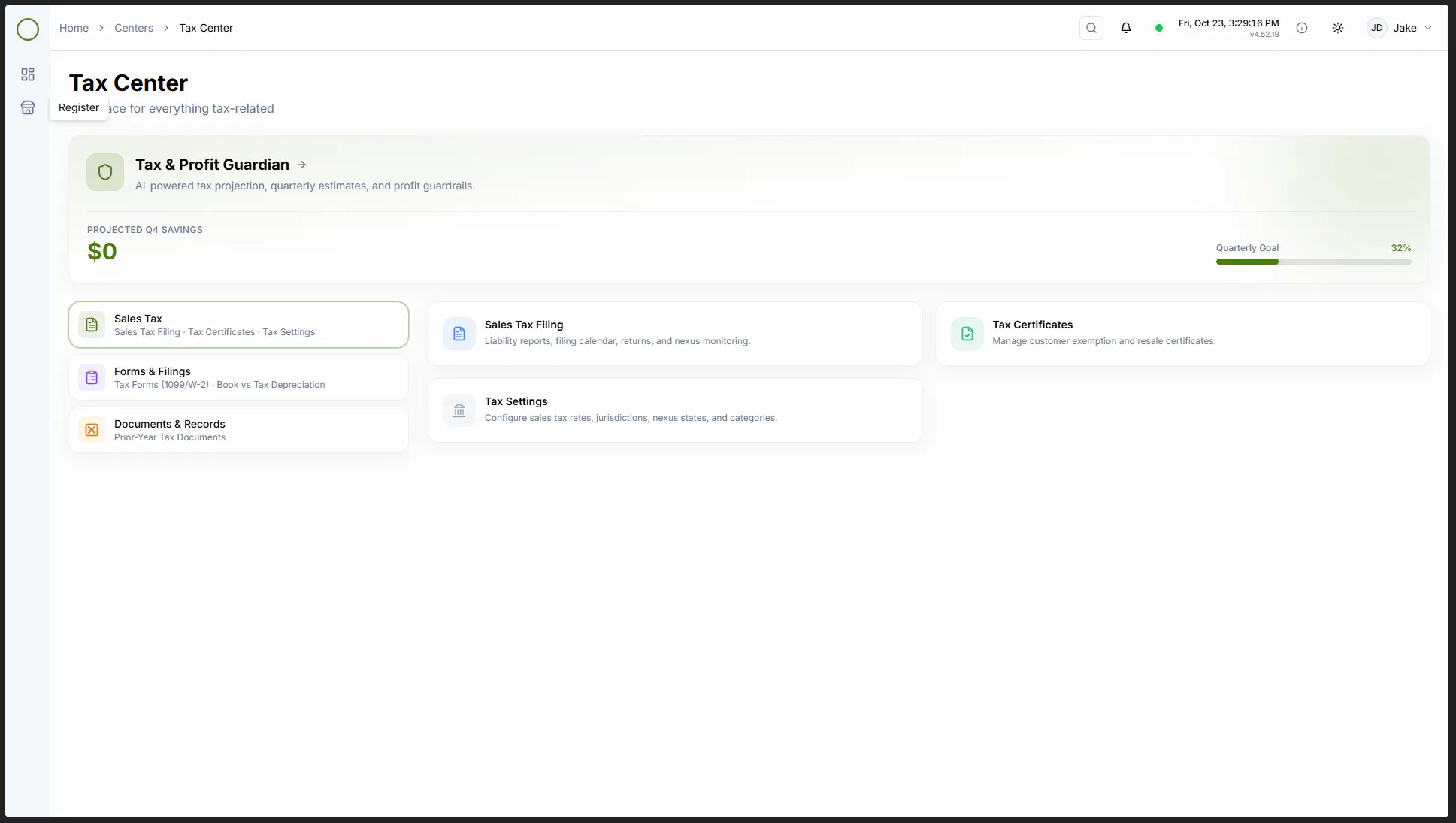Click the blue Sales Tax Filing icon

[459, 334]
